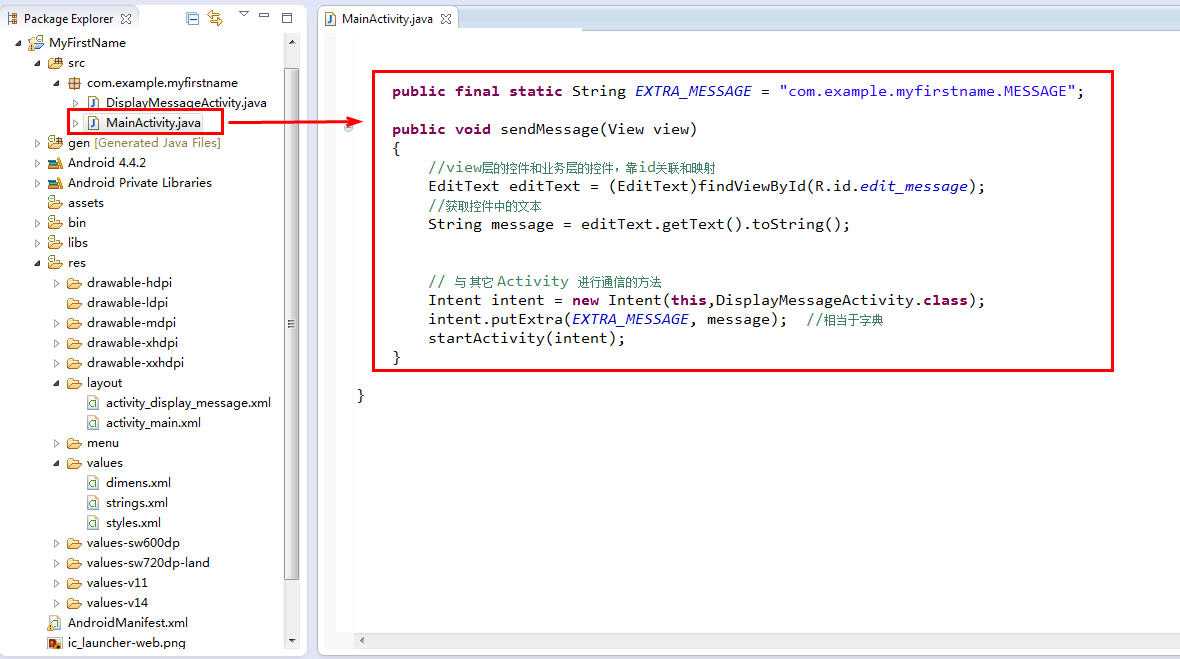Select the MainActivity.java editor tab

pos(387,19)
